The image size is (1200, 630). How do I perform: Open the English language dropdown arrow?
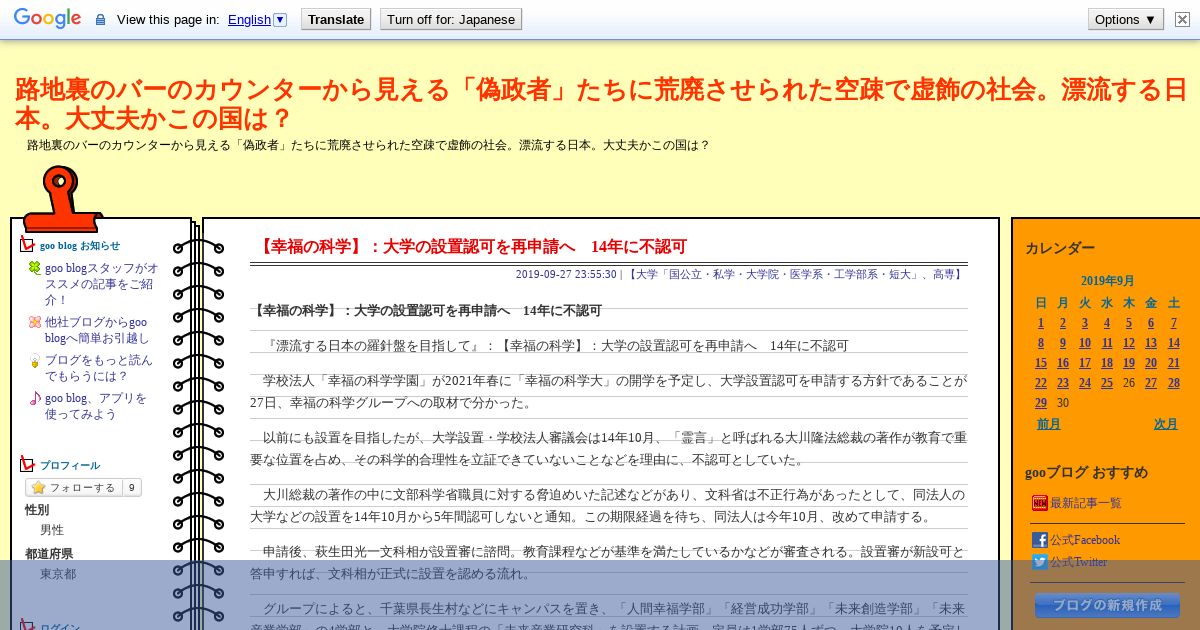point(280,19)
